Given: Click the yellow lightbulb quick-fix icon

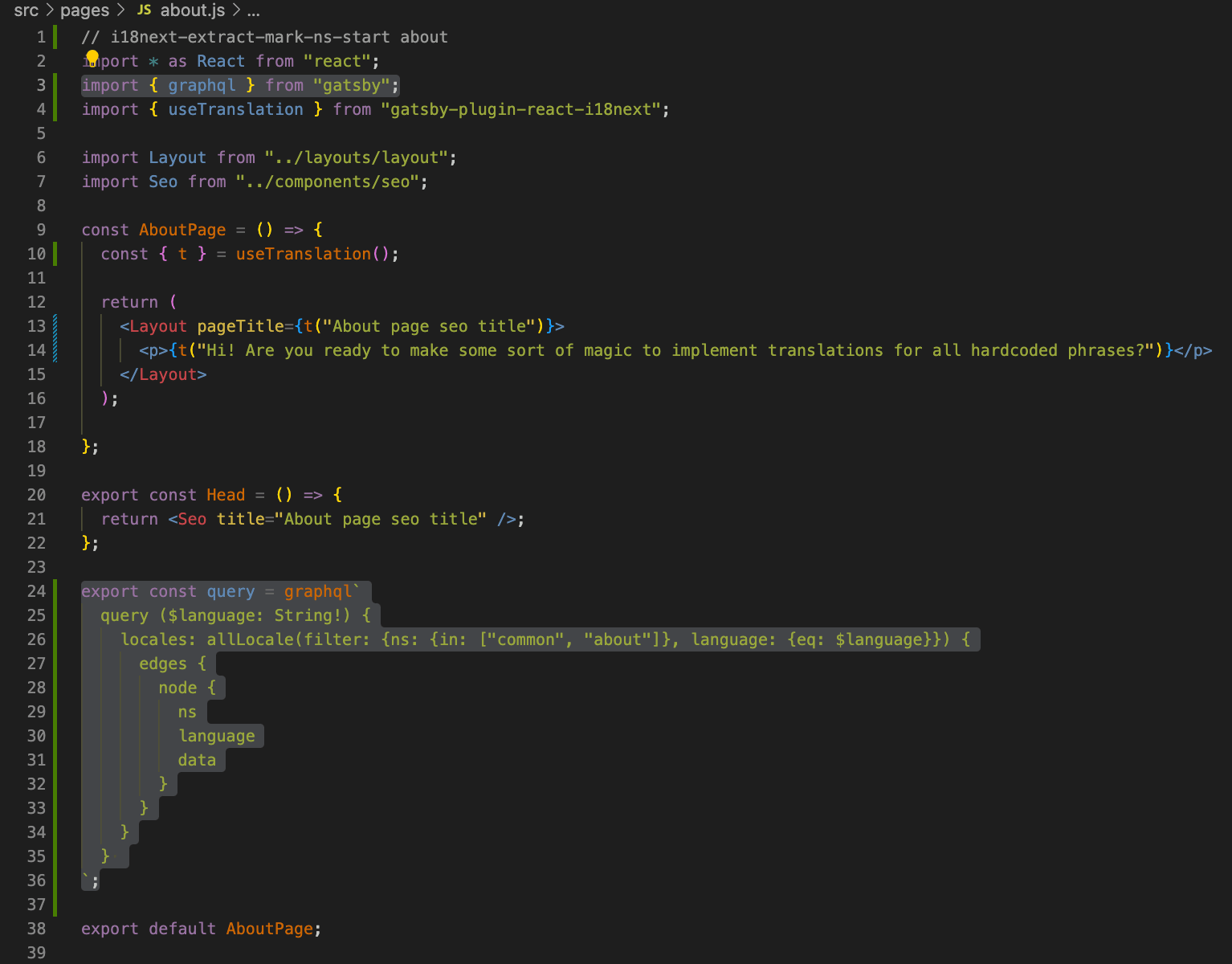Looking at the screenshot, I should point(92,58).
